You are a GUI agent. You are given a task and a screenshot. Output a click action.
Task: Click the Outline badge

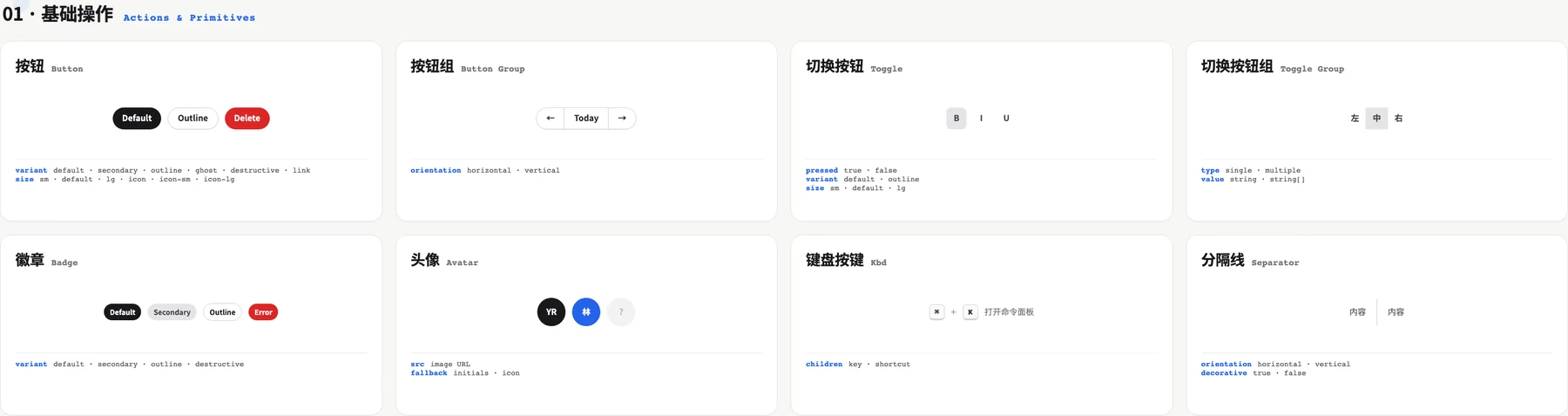(x=222, y=312)
